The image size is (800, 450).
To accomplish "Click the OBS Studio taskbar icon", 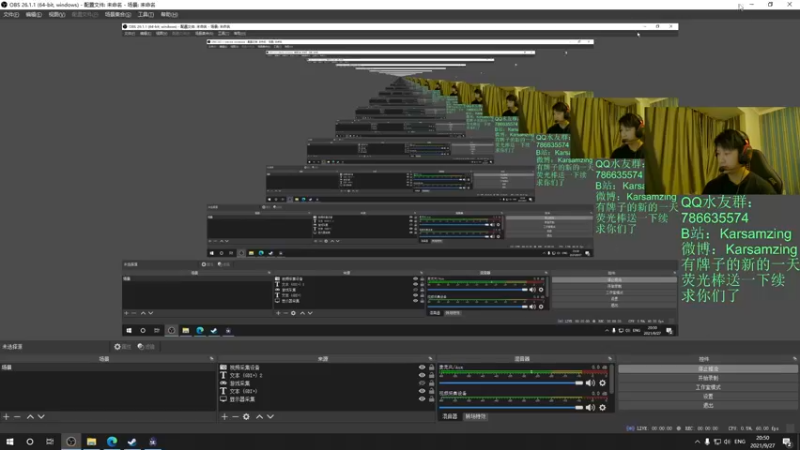I will coord(71,442).
